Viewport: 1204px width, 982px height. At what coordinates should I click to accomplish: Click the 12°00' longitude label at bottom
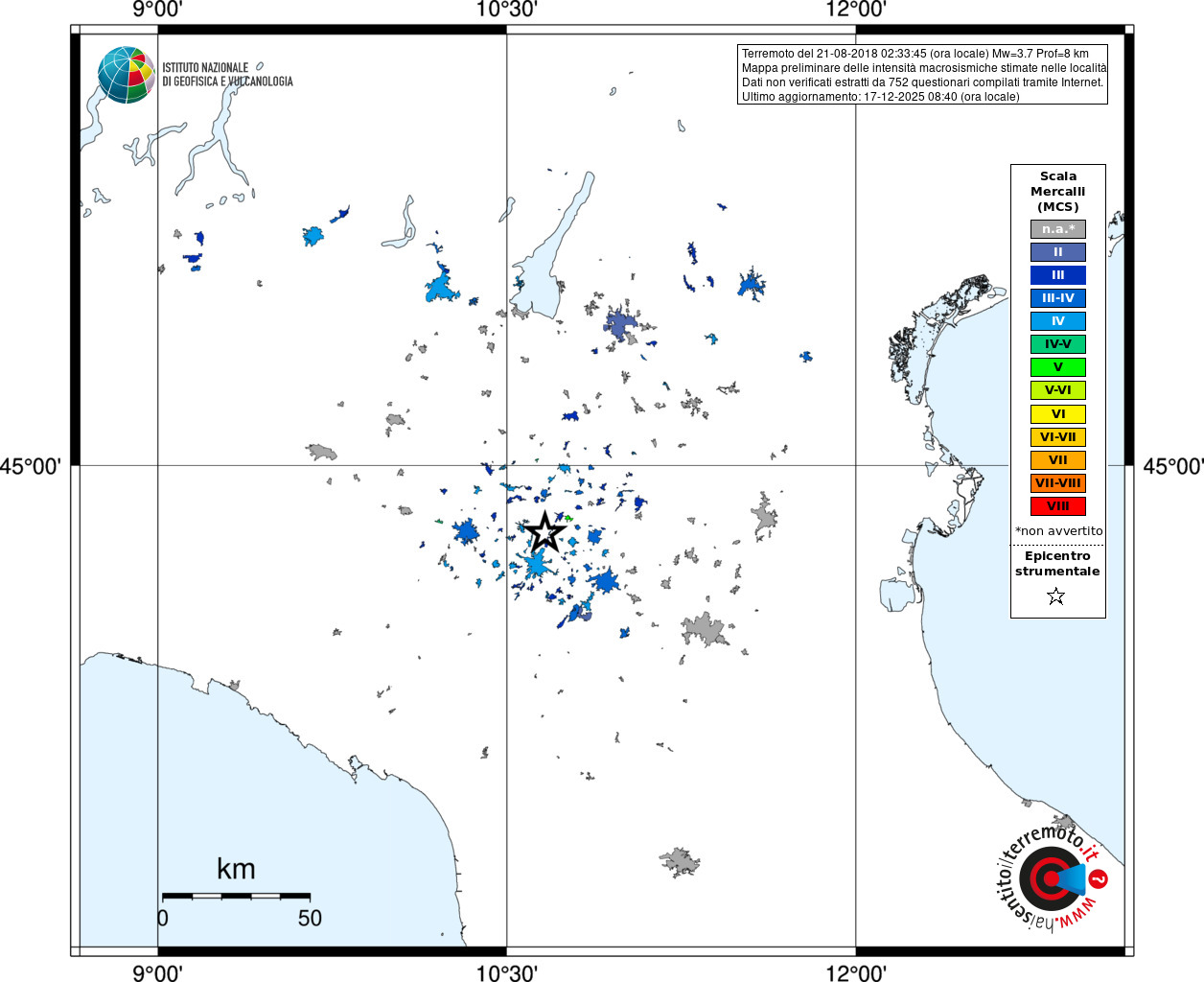pyautogui.click(x=856, y=972)
